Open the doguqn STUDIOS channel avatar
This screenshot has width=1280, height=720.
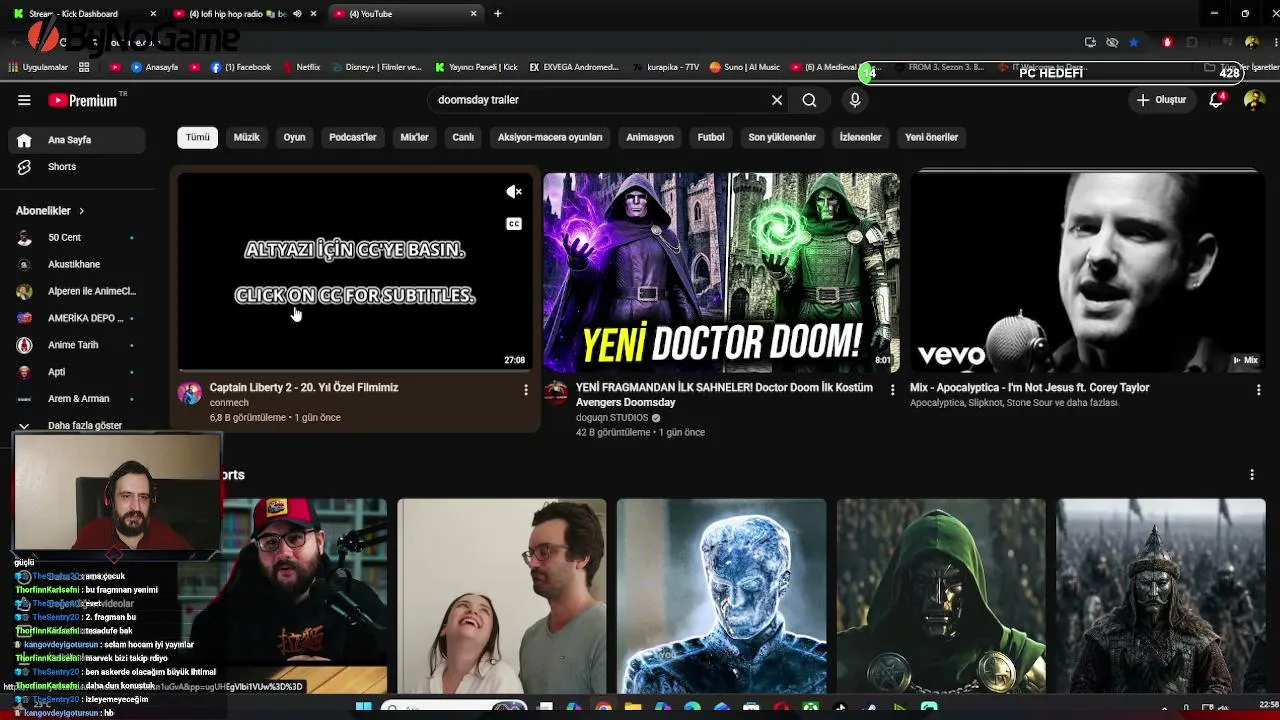(x=556, y=393)
